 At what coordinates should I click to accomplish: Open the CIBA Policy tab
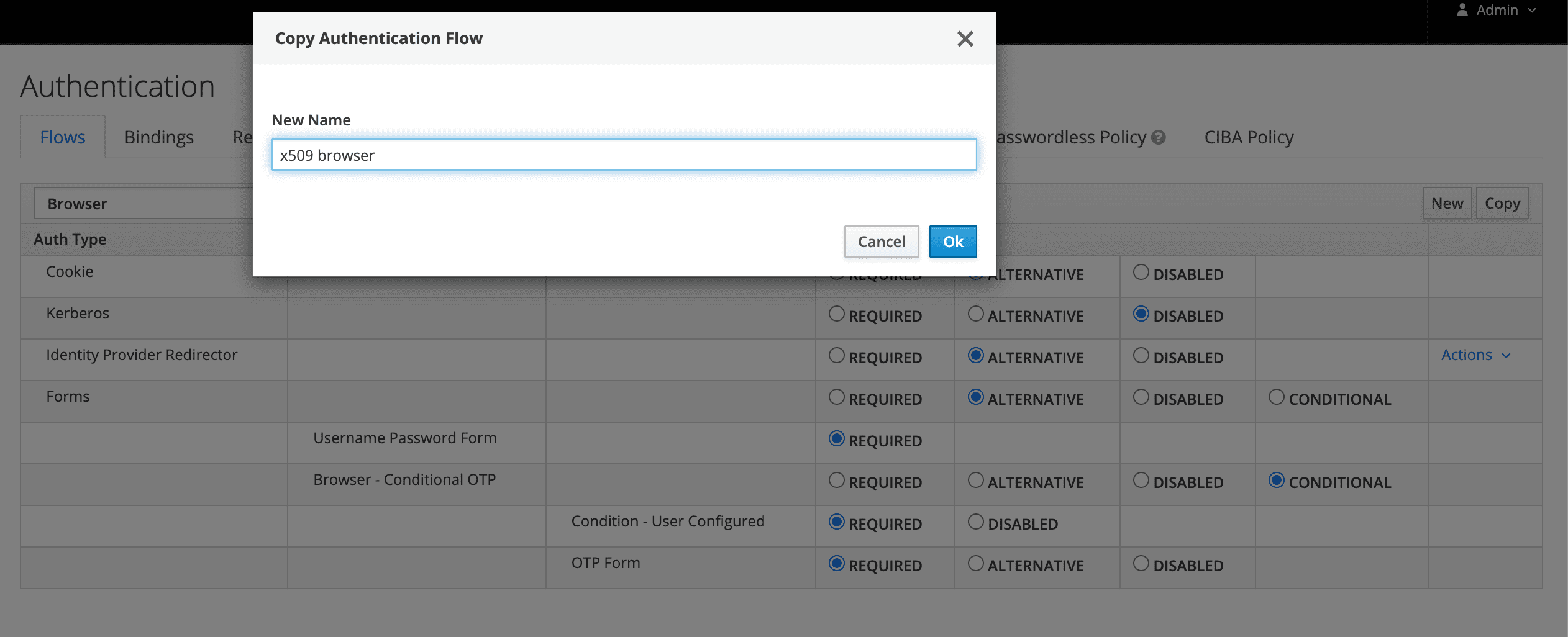click(1249, 137)
